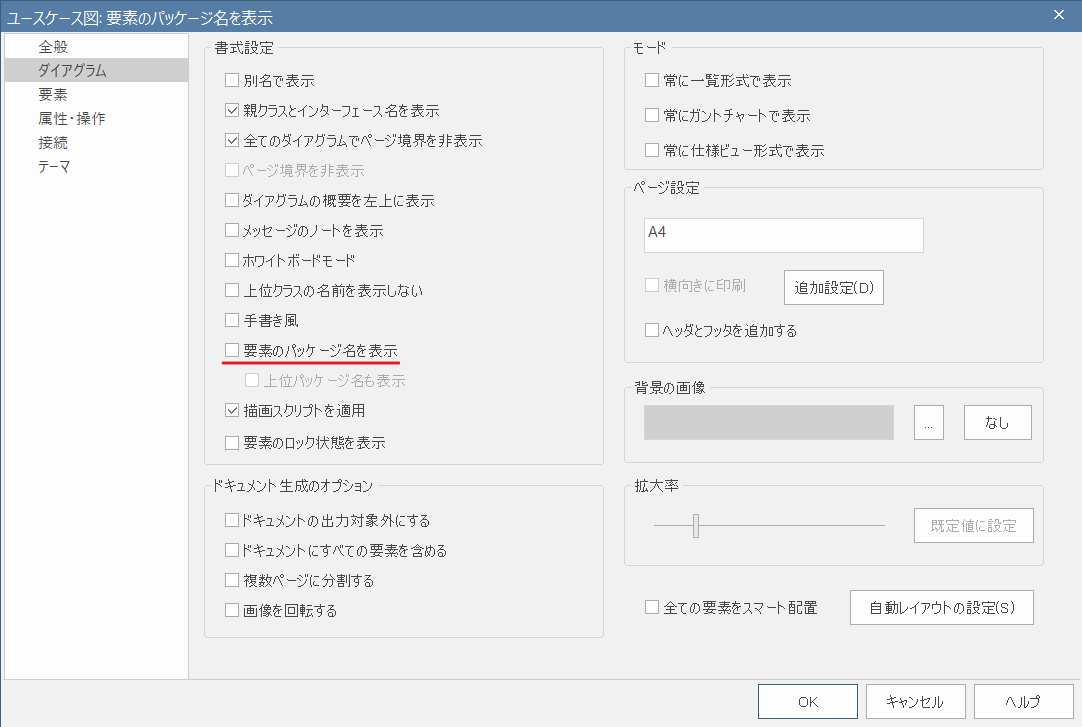This screenshot has width=1082, height=727.
Task: Enable 常に一覧形式で表示 mode
Action: click(651, 80)
